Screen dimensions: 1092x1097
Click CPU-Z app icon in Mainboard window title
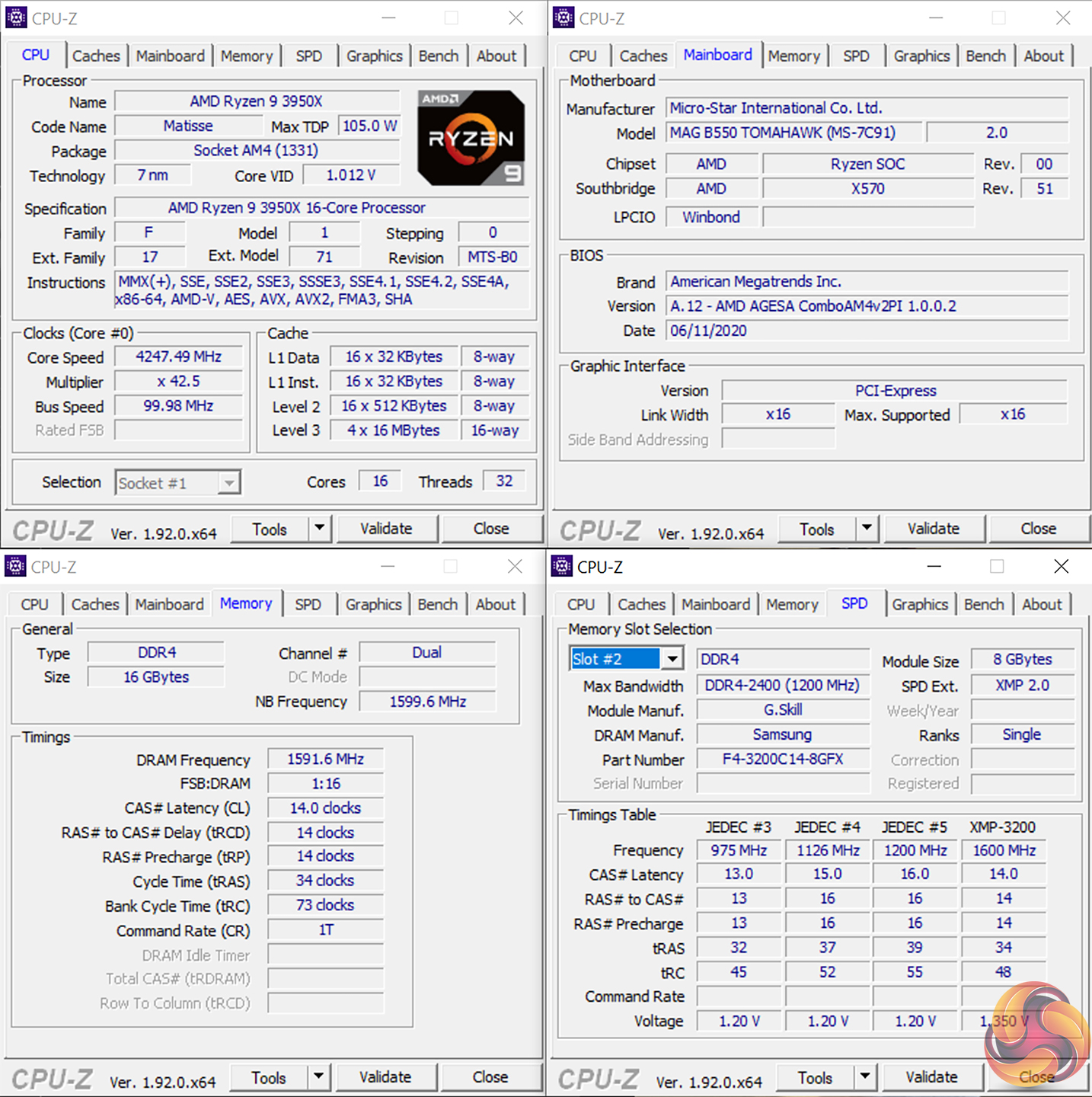coord(563,18)
